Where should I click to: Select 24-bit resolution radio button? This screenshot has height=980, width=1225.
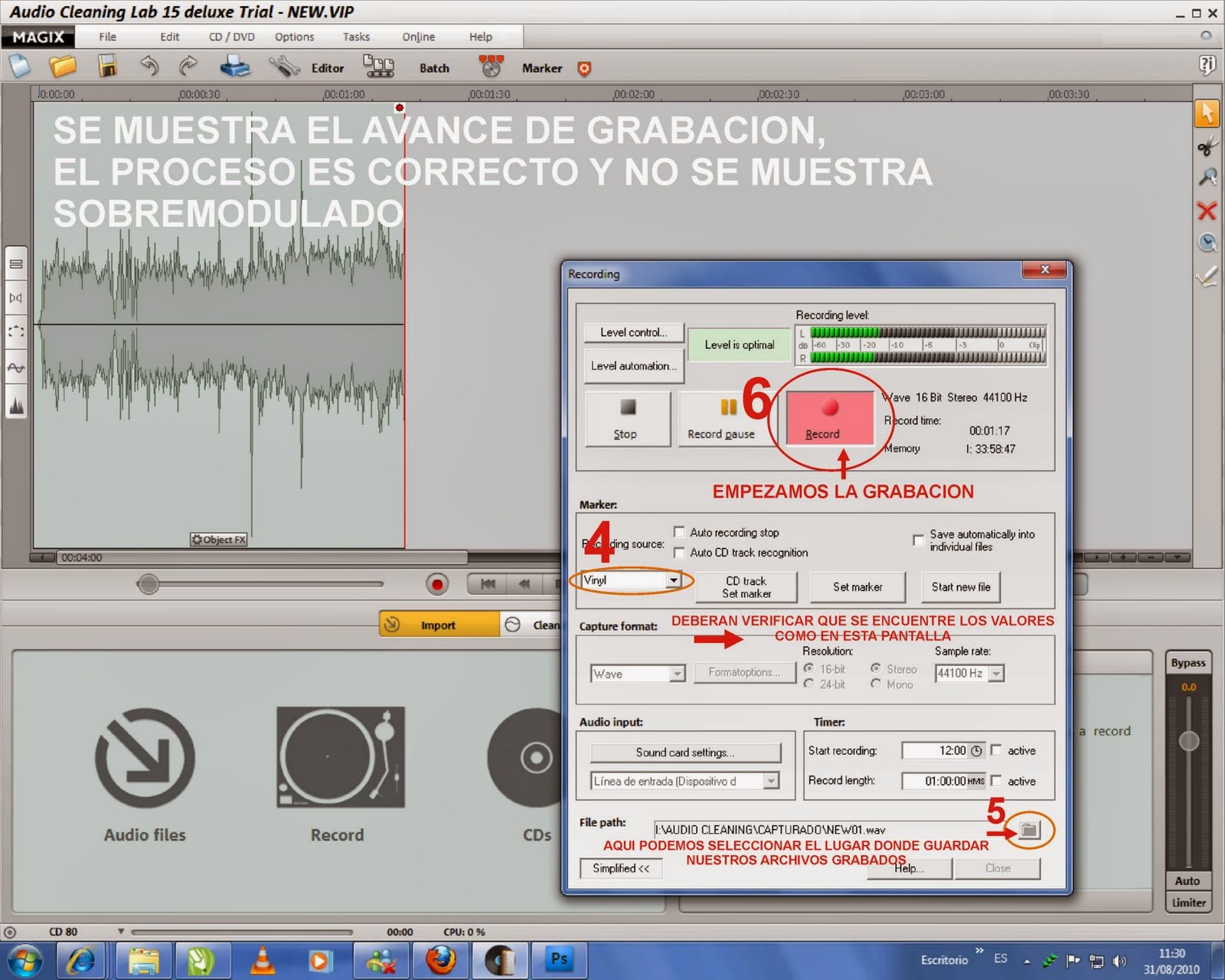pos(808,684)
